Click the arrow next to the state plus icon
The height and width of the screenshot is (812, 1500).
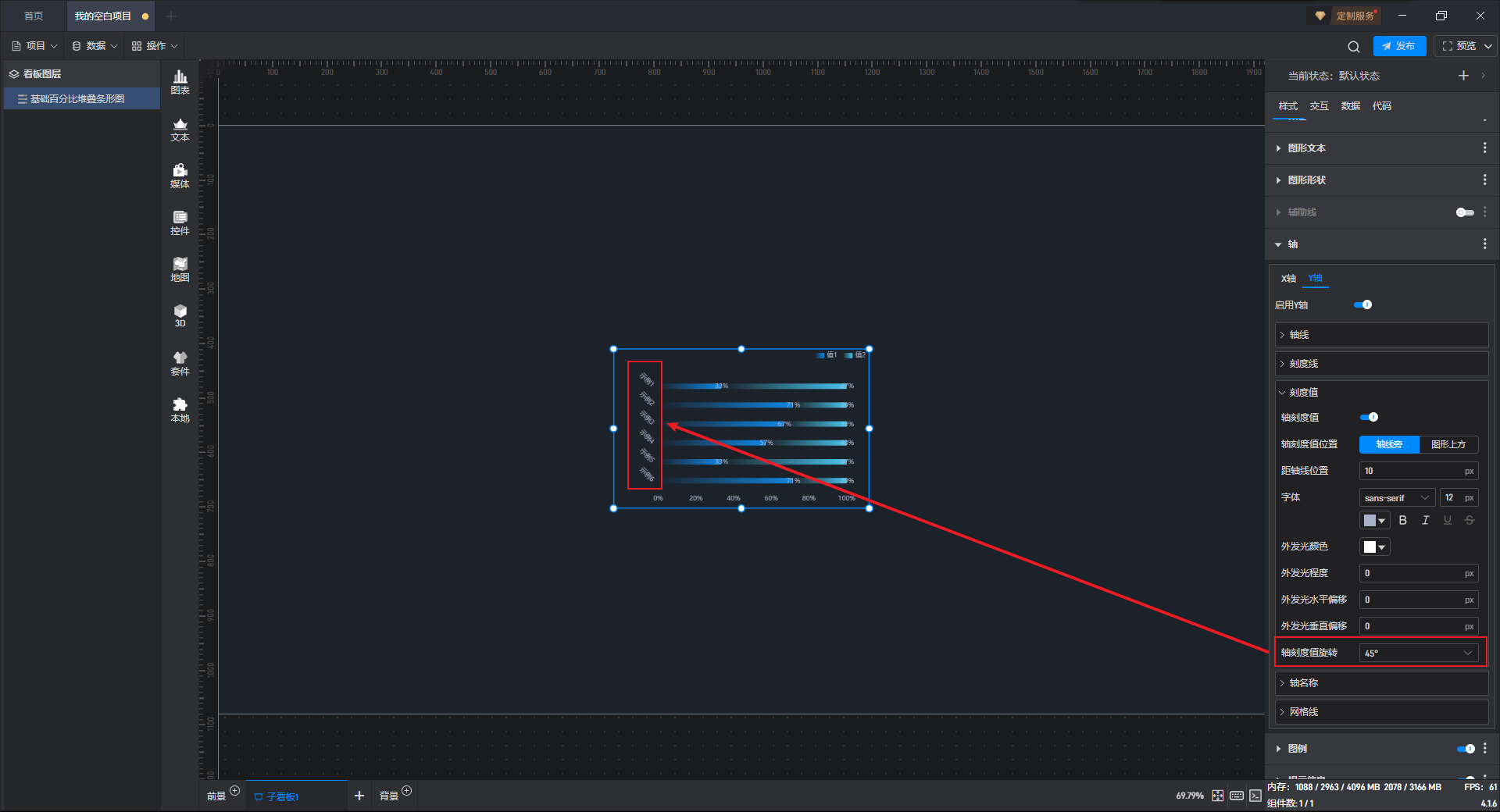pyautogui.click(x=1484, y=76)
